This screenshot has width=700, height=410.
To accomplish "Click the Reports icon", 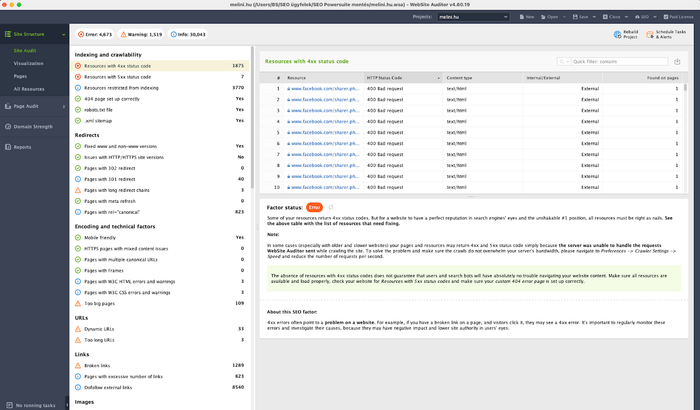I will click(8, 147).
